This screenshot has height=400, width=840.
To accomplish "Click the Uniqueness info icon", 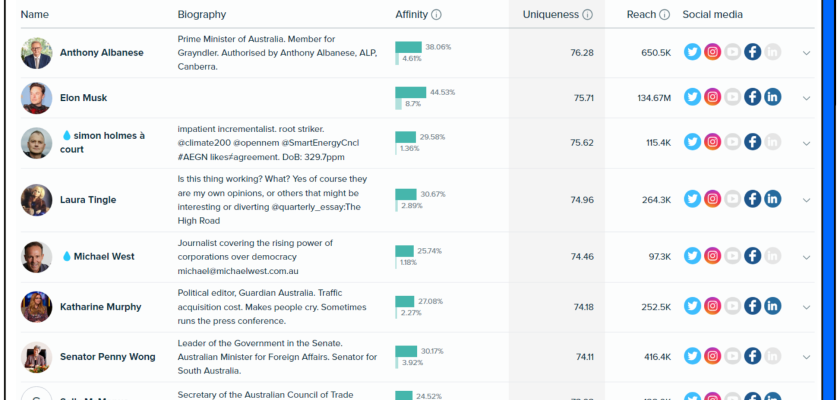I will tap(587, 15).
